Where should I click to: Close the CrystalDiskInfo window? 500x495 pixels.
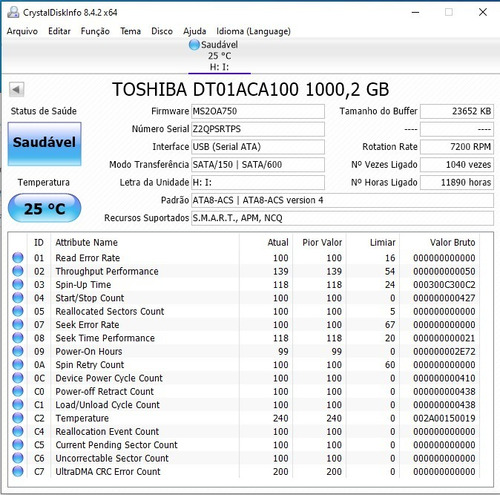pyautogui.click(x=483, y=12)
